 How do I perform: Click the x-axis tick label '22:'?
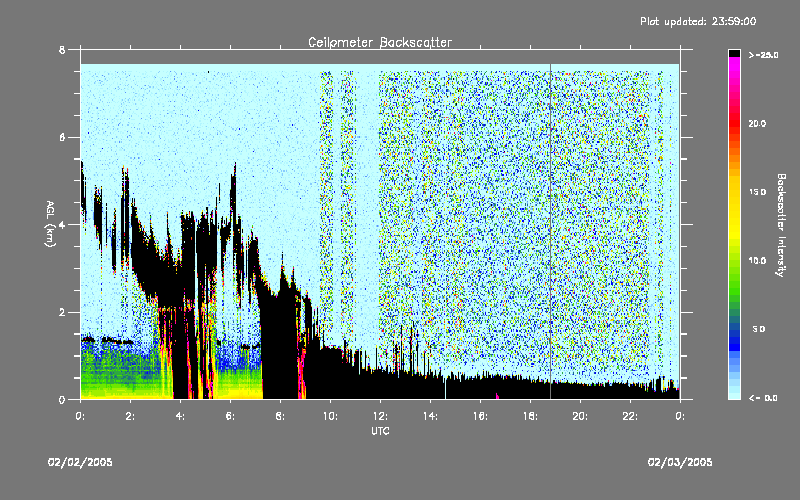point(630,416)
